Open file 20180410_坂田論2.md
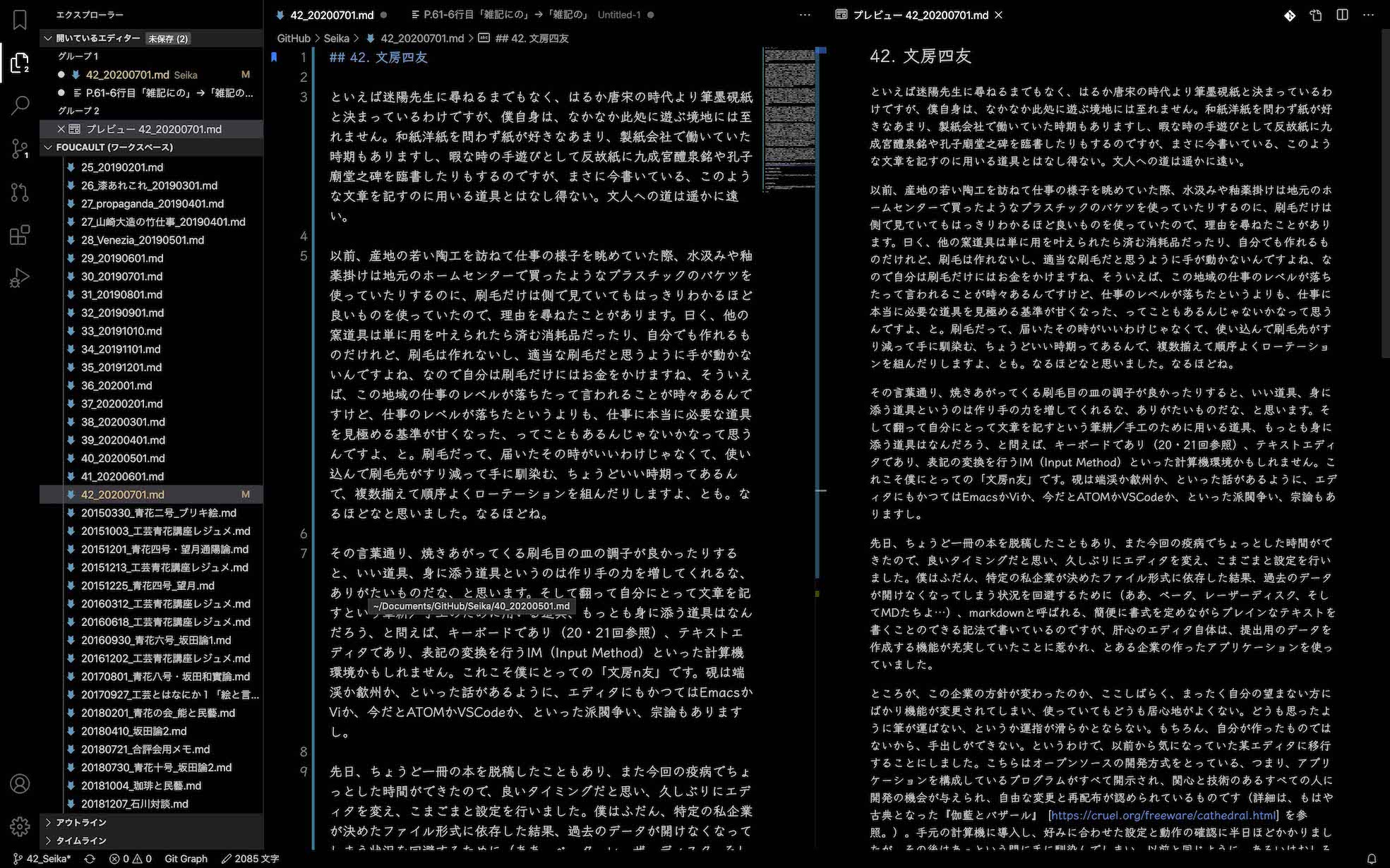The height and width of the screenshot is (868, 1390). point(133,731)
